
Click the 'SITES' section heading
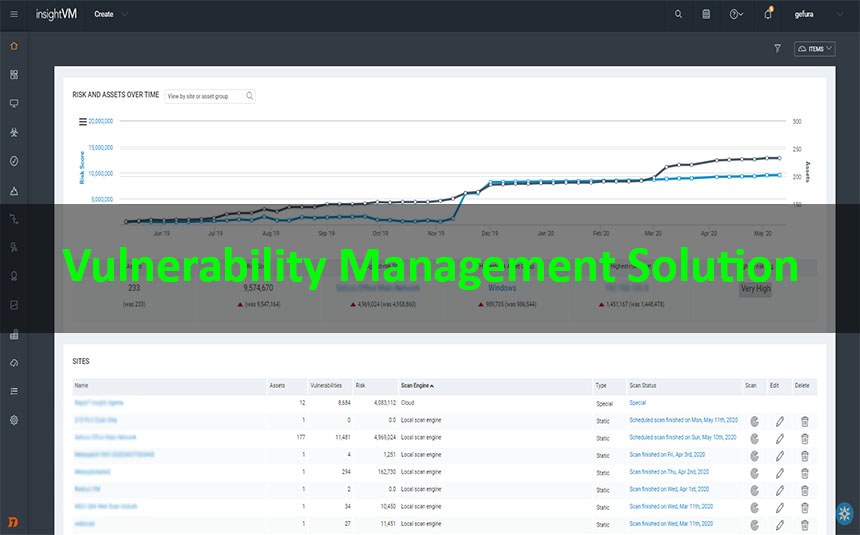[81, 361]
